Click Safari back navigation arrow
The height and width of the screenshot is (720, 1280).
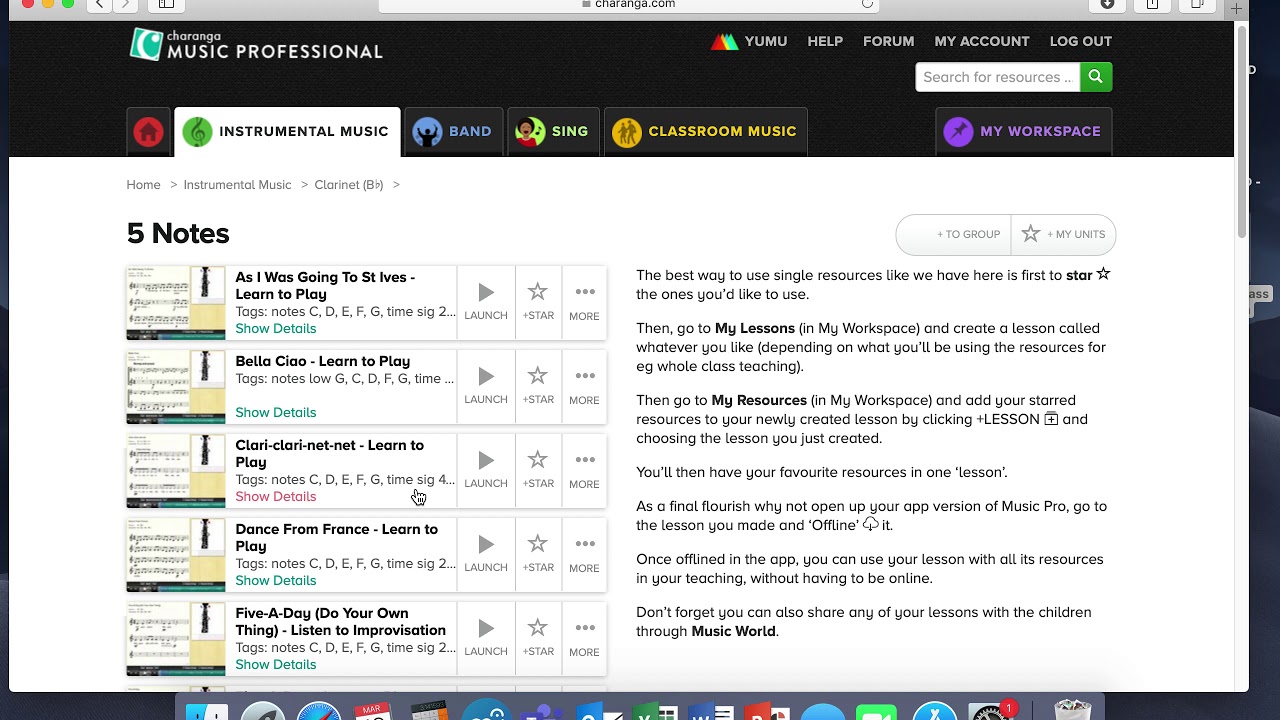click(x=99, y=4)
